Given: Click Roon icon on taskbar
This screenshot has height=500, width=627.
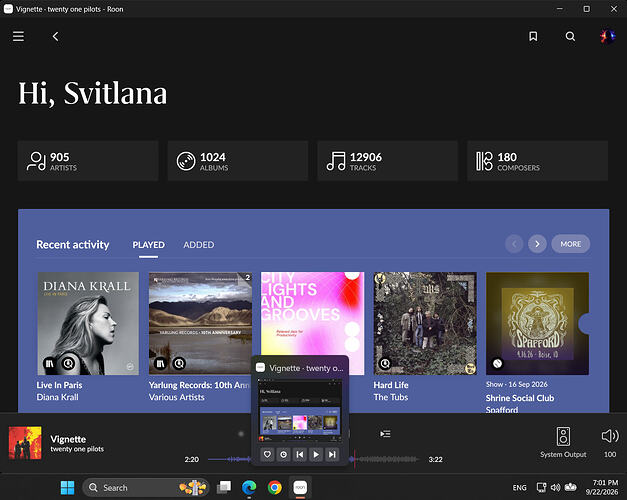Looking at the screenshot, I should point(300,488).
